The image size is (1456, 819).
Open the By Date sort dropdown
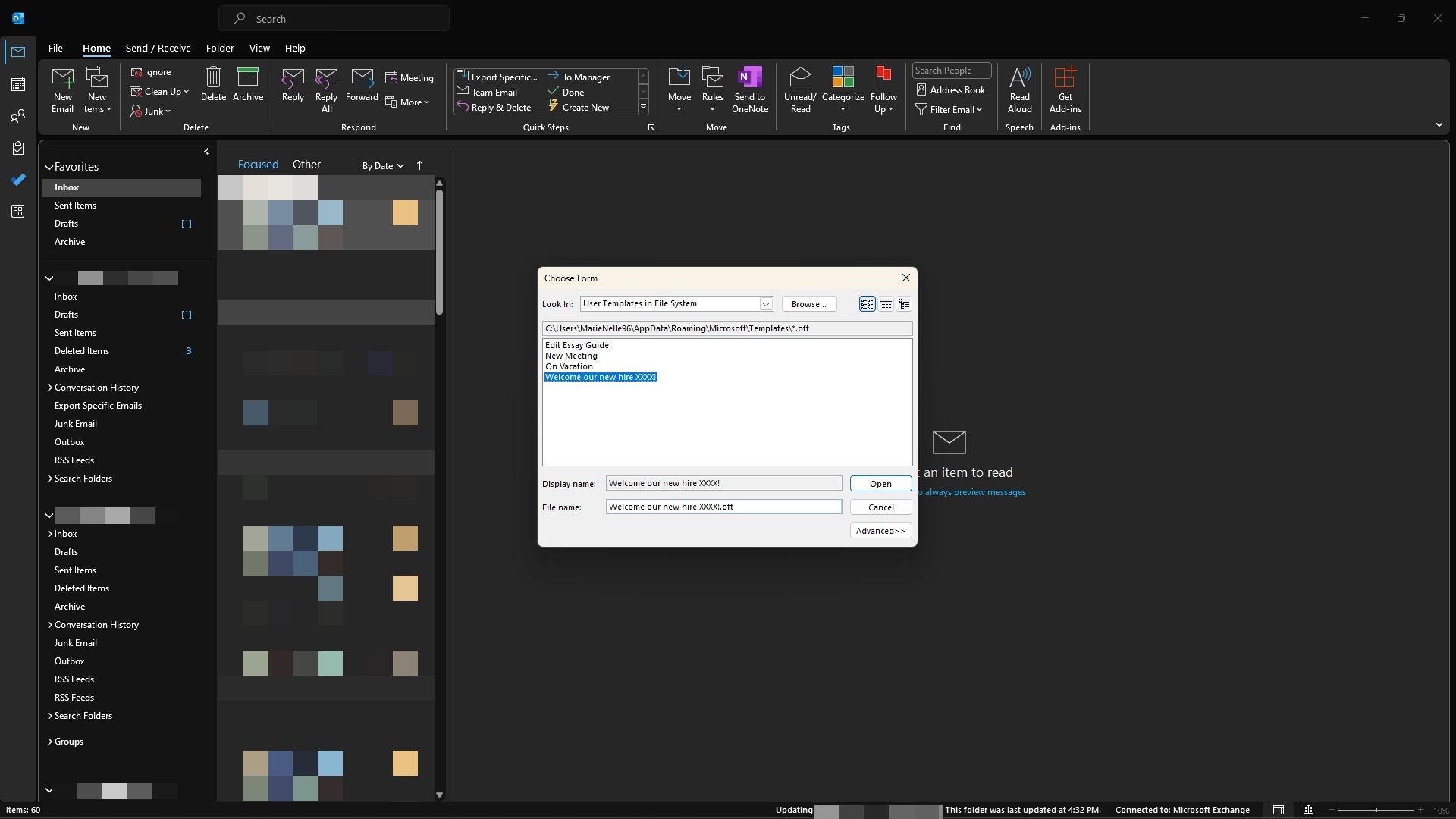[383, 165]
